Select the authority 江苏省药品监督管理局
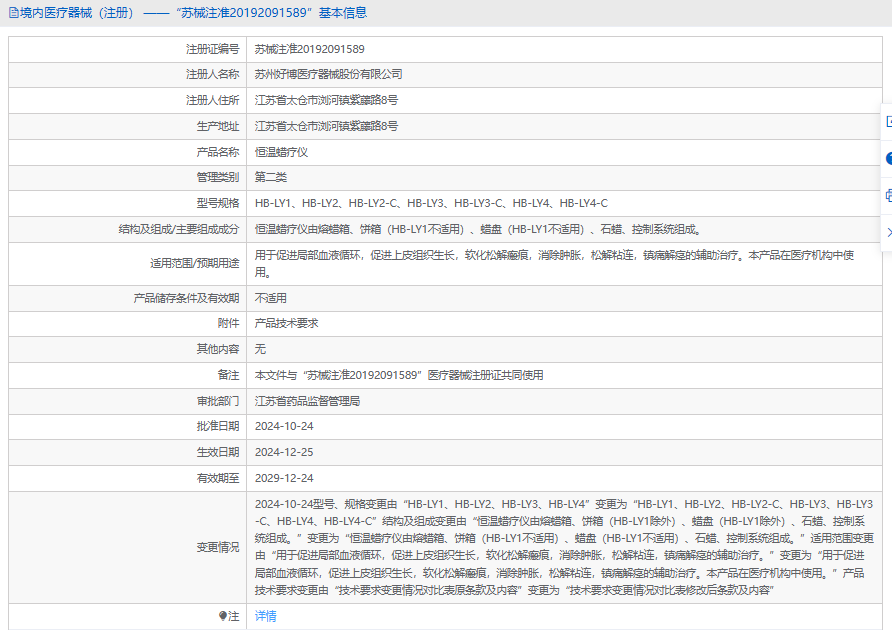892x630 pixels. (307, 401)
